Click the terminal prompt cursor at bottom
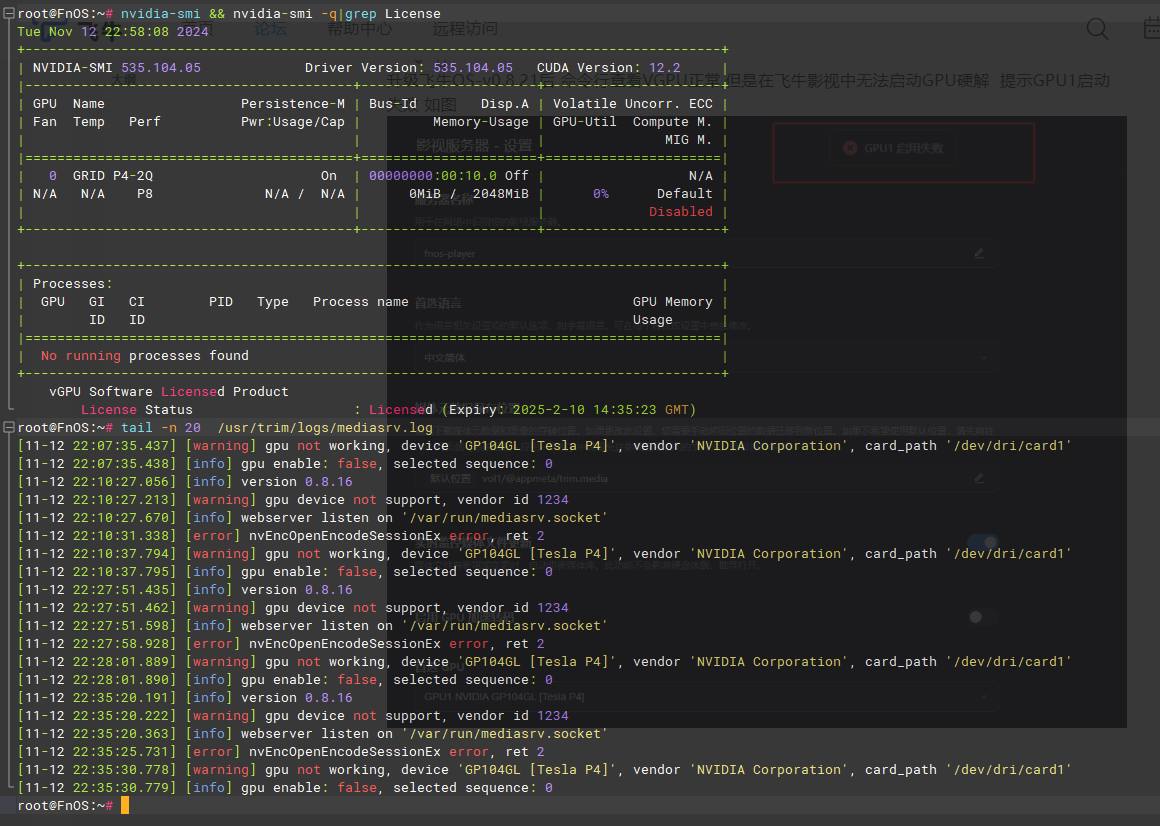The image size is (1160, 826). click(x=125, y=805)
